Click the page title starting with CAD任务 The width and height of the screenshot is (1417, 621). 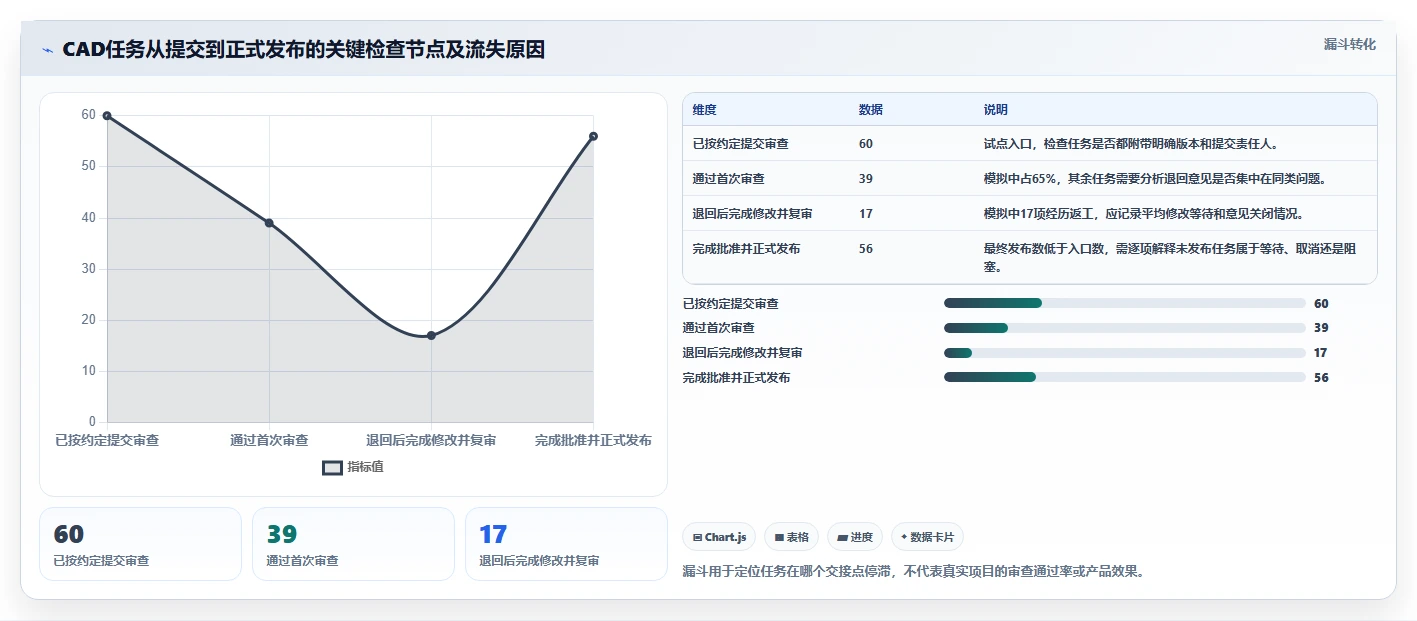304,50
